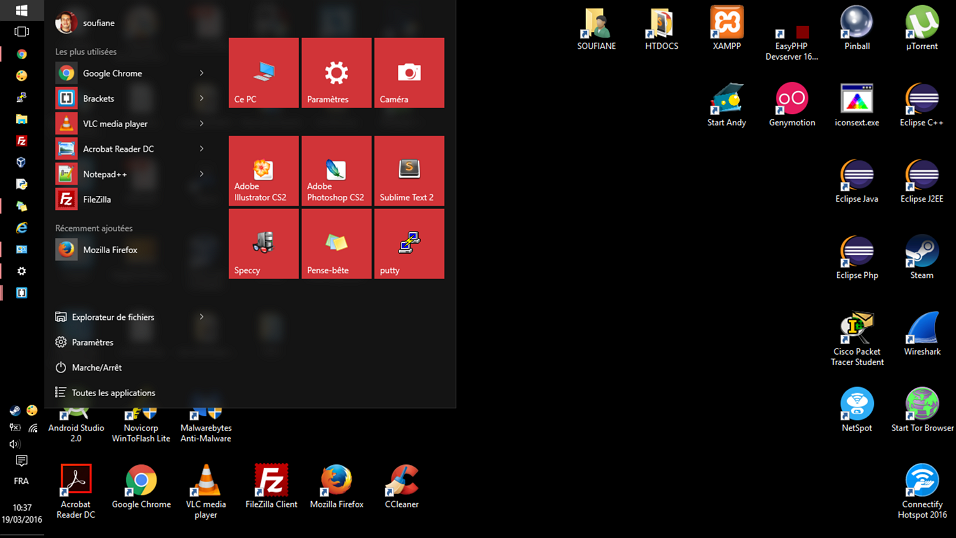The width and height of the screenshot is (956, 538).
Task: Open Paramètres from Start menu list
Action: (131, 342)
